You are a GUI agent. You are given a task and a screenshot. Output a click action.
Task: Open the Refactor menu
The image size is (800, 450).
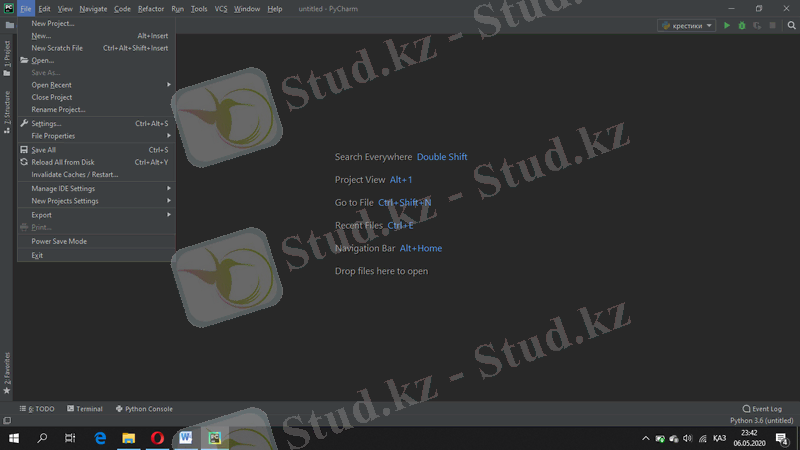coord(151,9)
